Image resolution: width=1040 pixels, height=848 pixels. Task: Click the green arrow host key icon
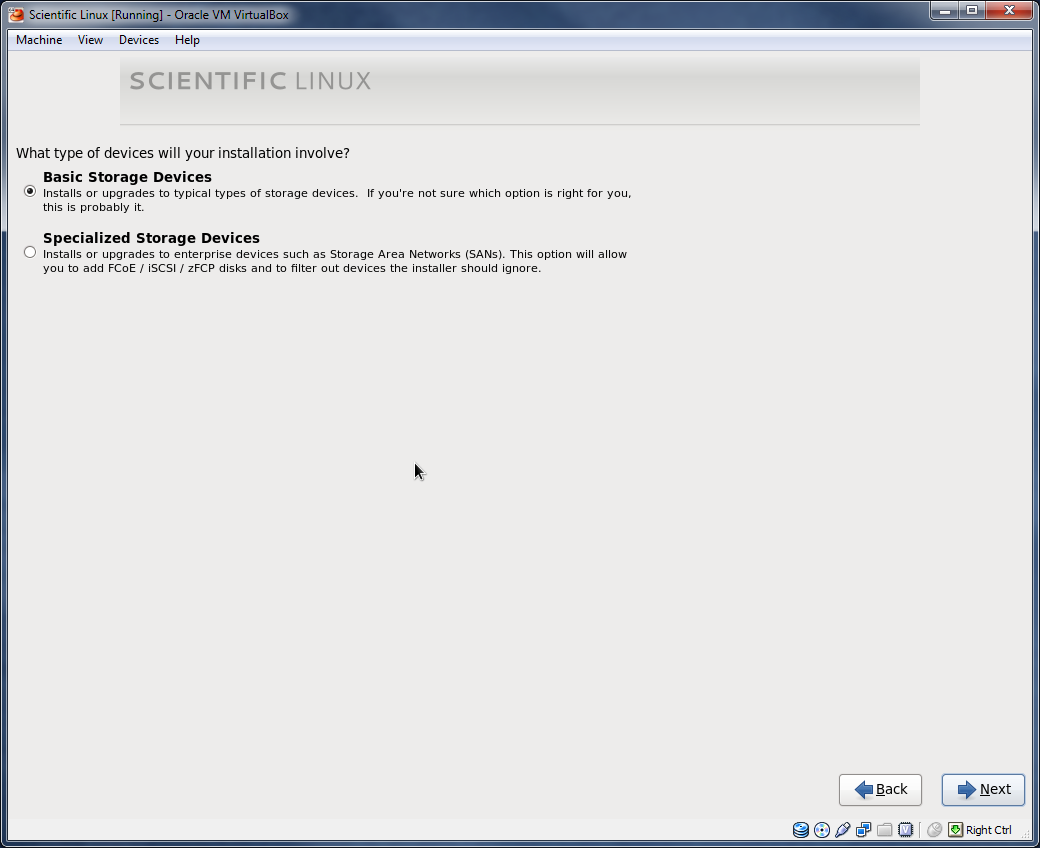click(x=955, y=829)
